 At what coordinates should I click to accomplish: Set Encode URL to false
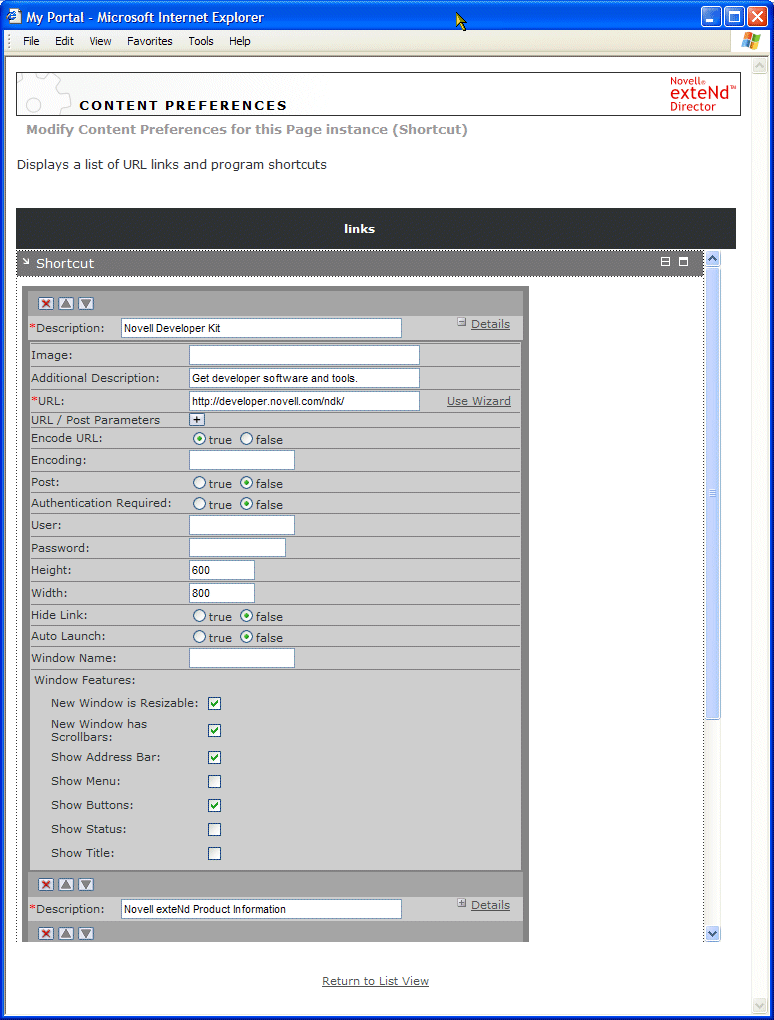point(246,439)
